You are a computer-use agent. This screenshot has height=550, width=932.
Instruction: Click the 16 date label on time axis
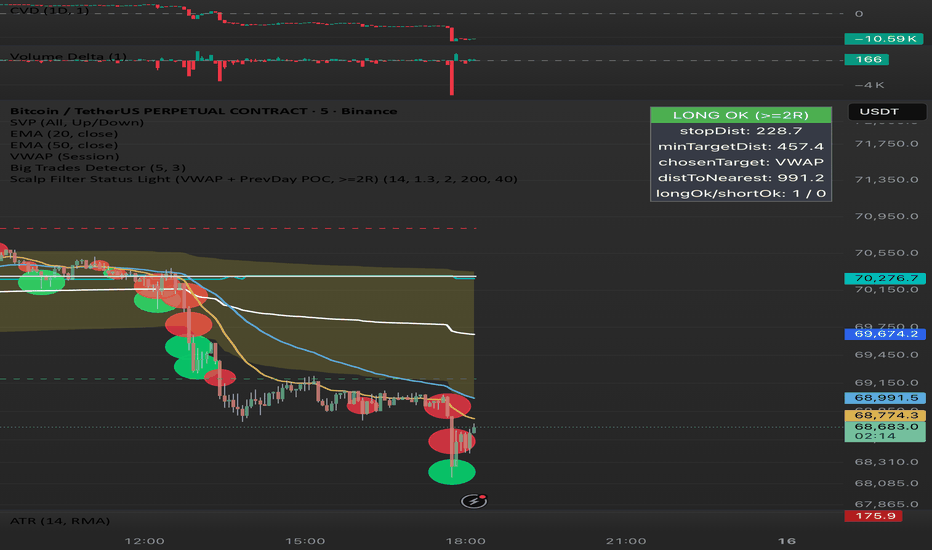[x=787, y=541]
